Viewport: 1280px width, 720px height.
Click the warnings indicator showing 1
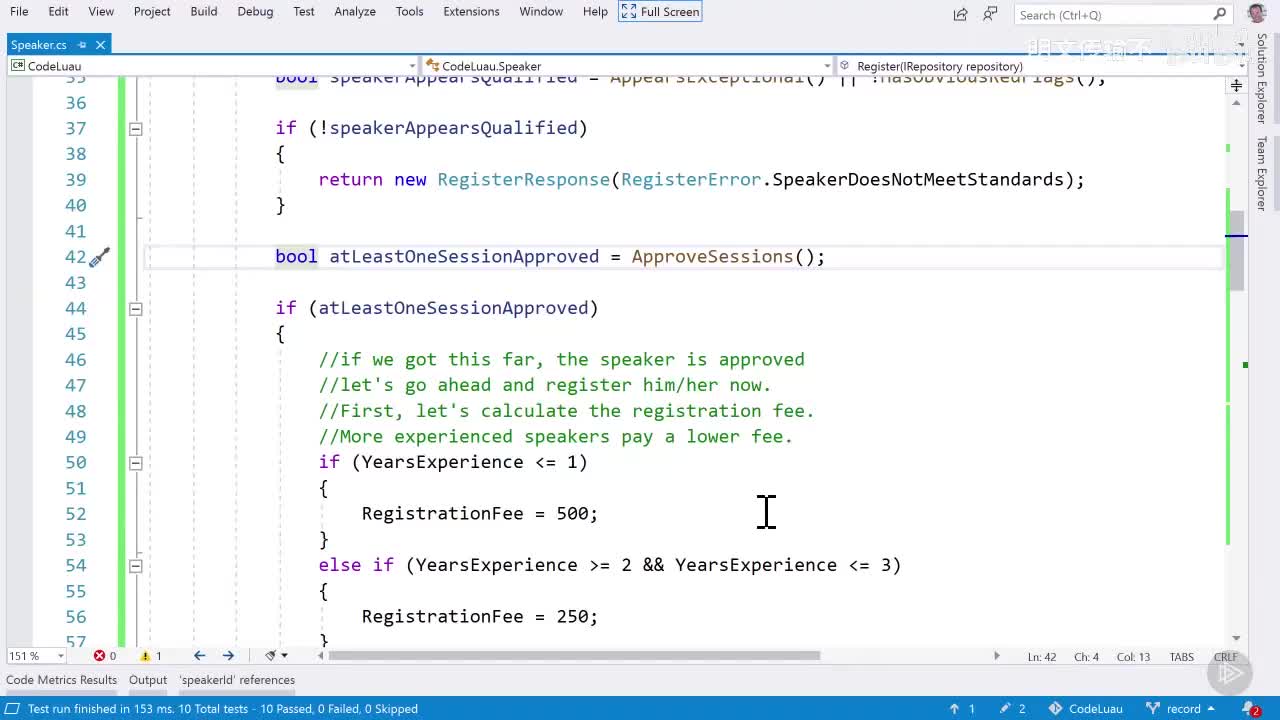coord(151,656)
